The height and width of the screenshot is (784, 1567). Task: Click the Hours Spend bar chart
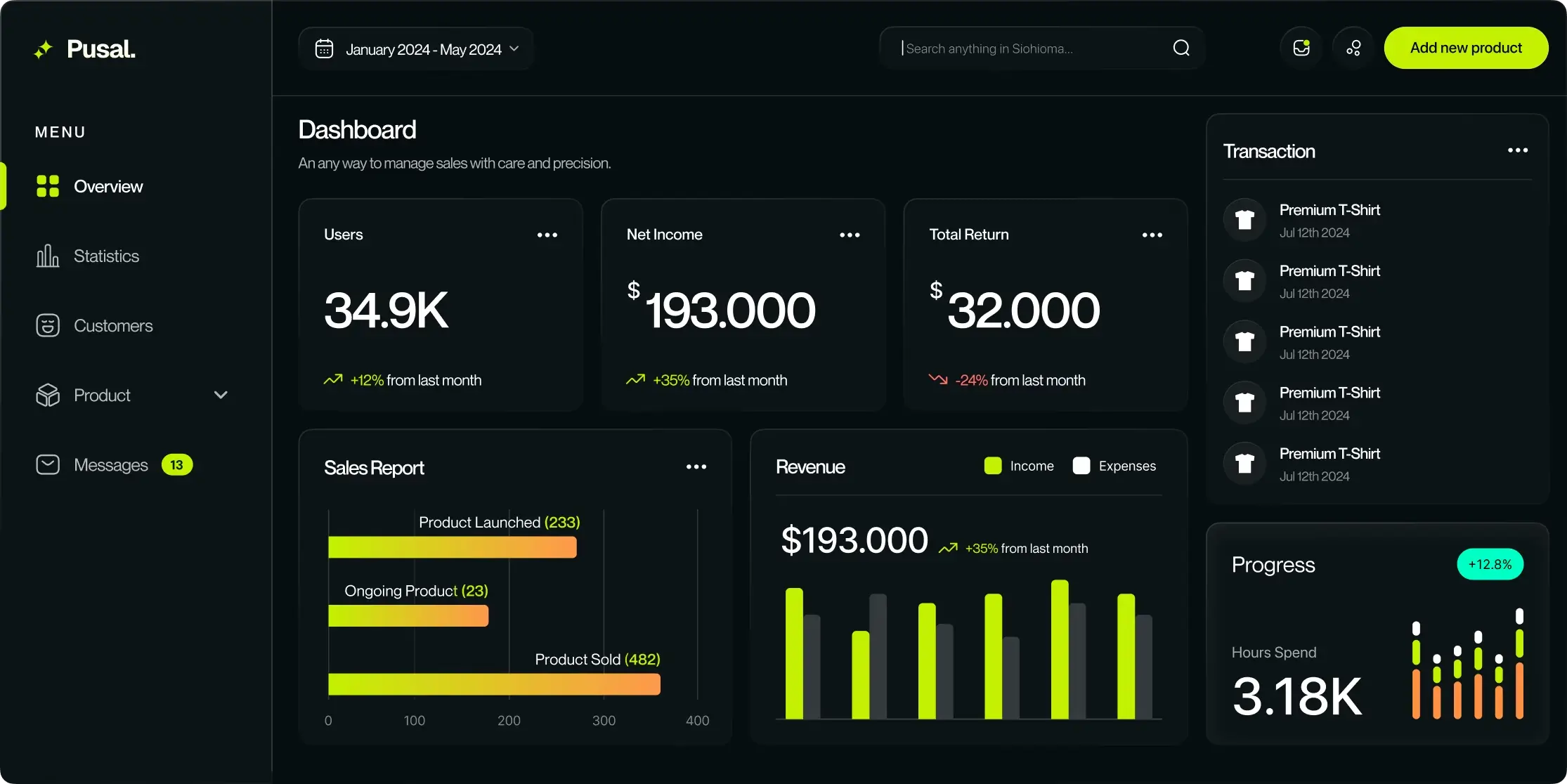pos(1467,663)
